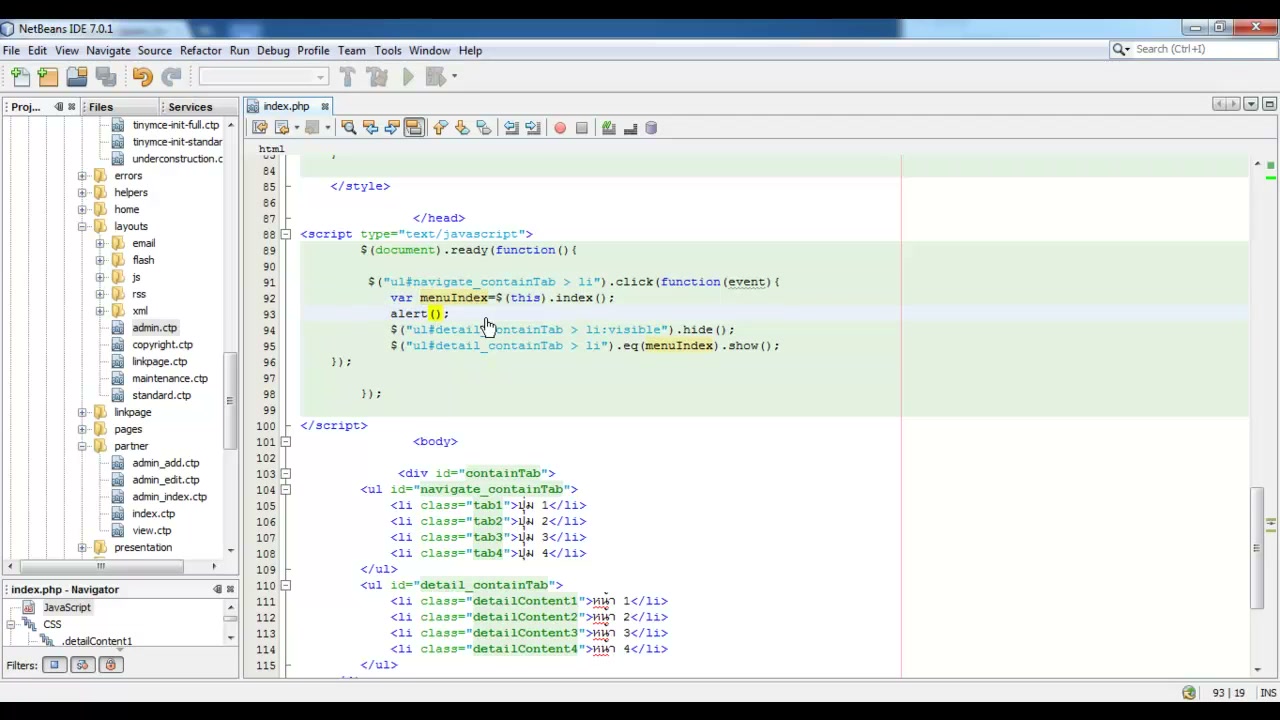Collapse code fold at line 104 ul

(285, 490)
